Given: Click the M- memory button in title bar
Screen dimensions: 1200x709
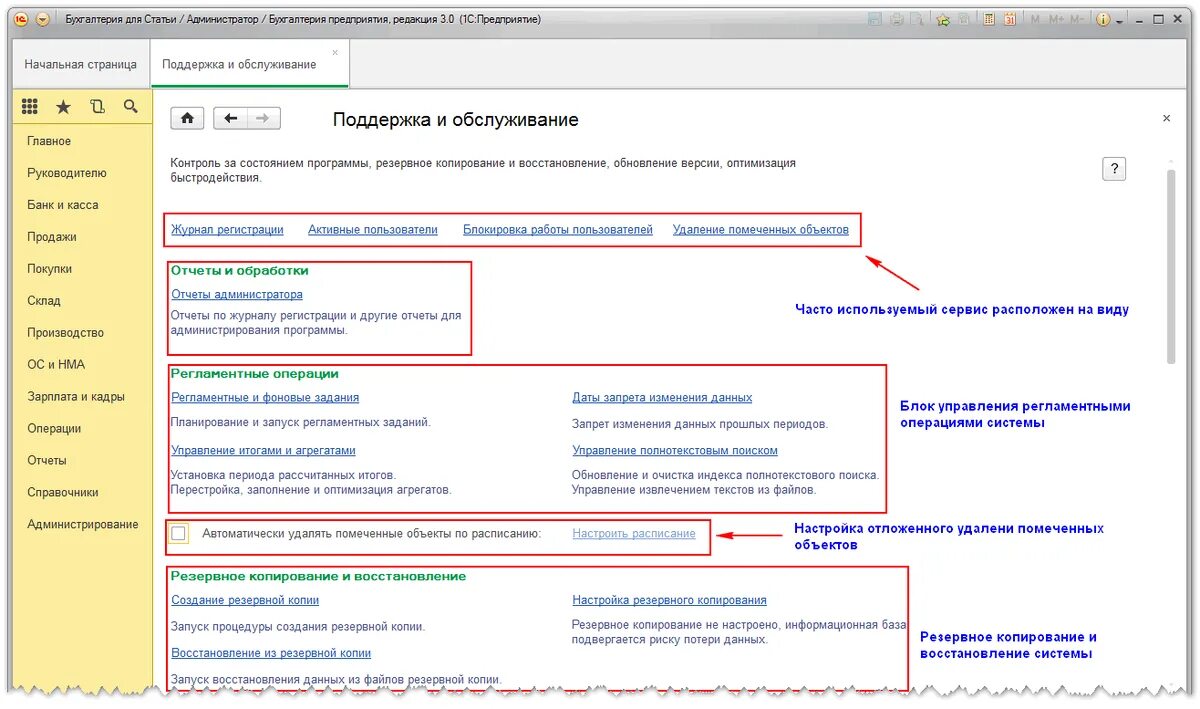Looking at the screenshot, I should (1078, 19).
